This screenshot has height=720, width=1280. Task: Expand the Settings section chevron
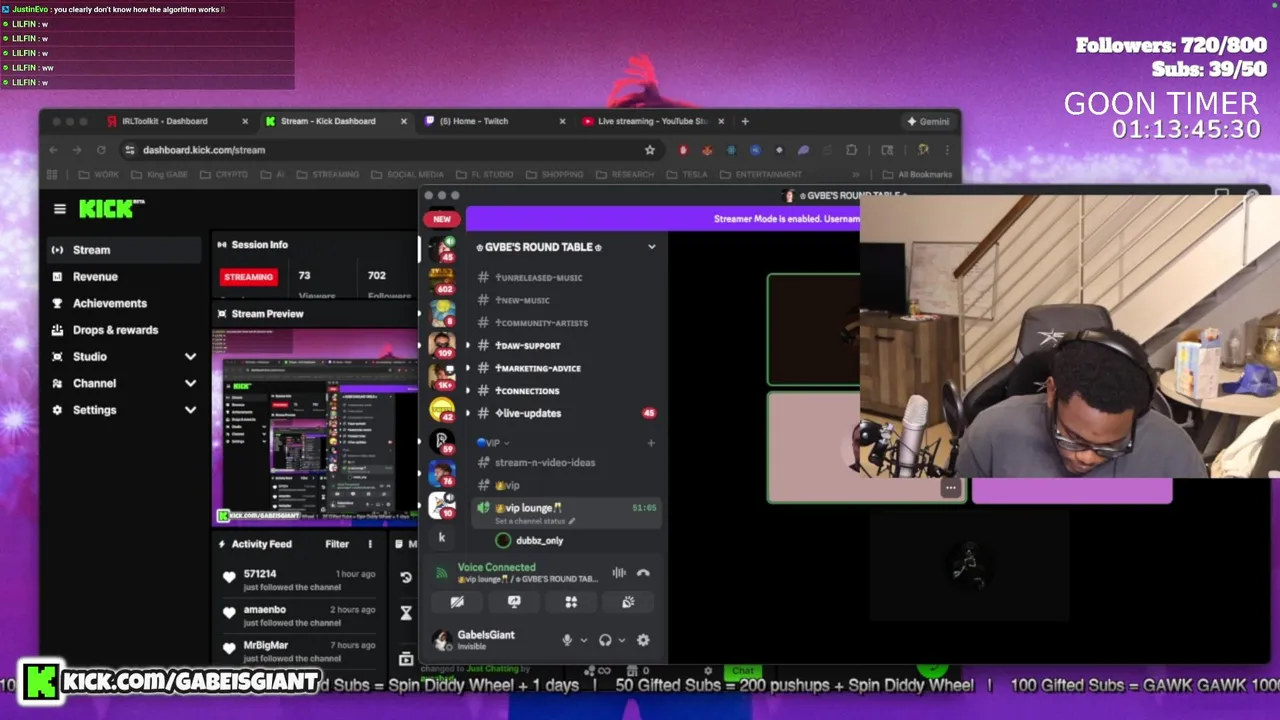[x=190, y=410]
